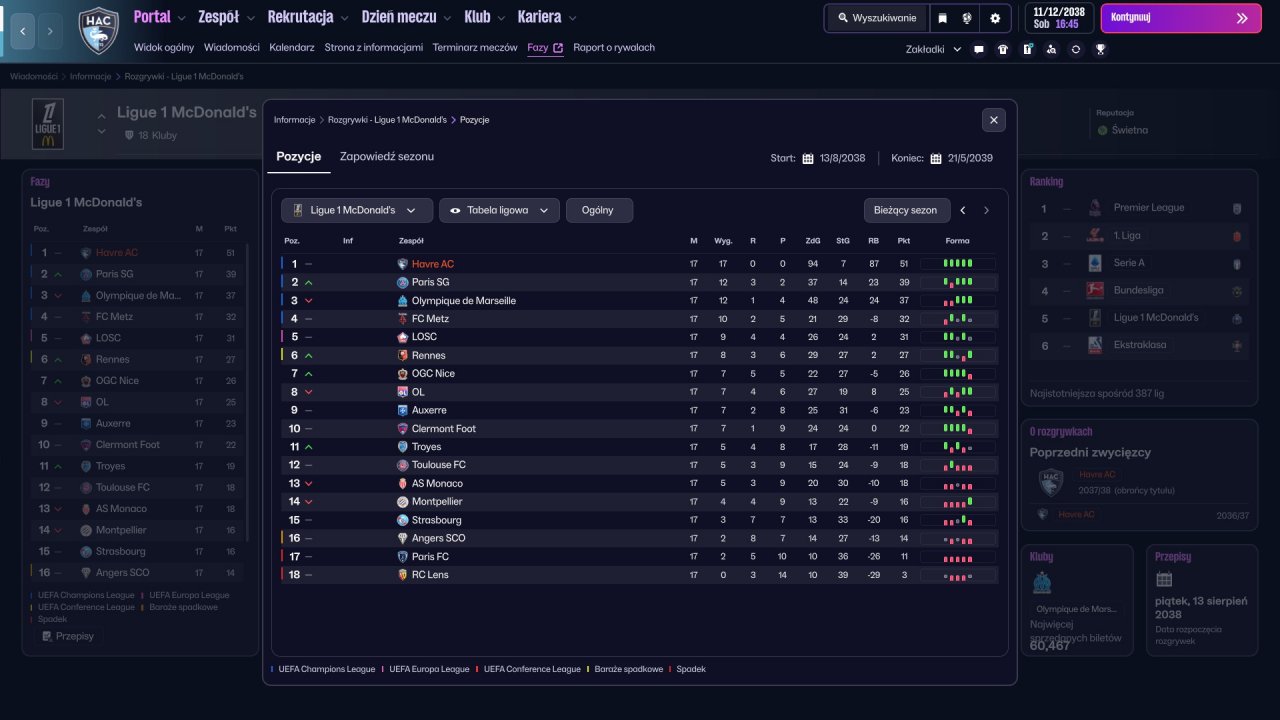
Task: Click the shirt icon in the bookmarks row
Action: pos(1003,49)
